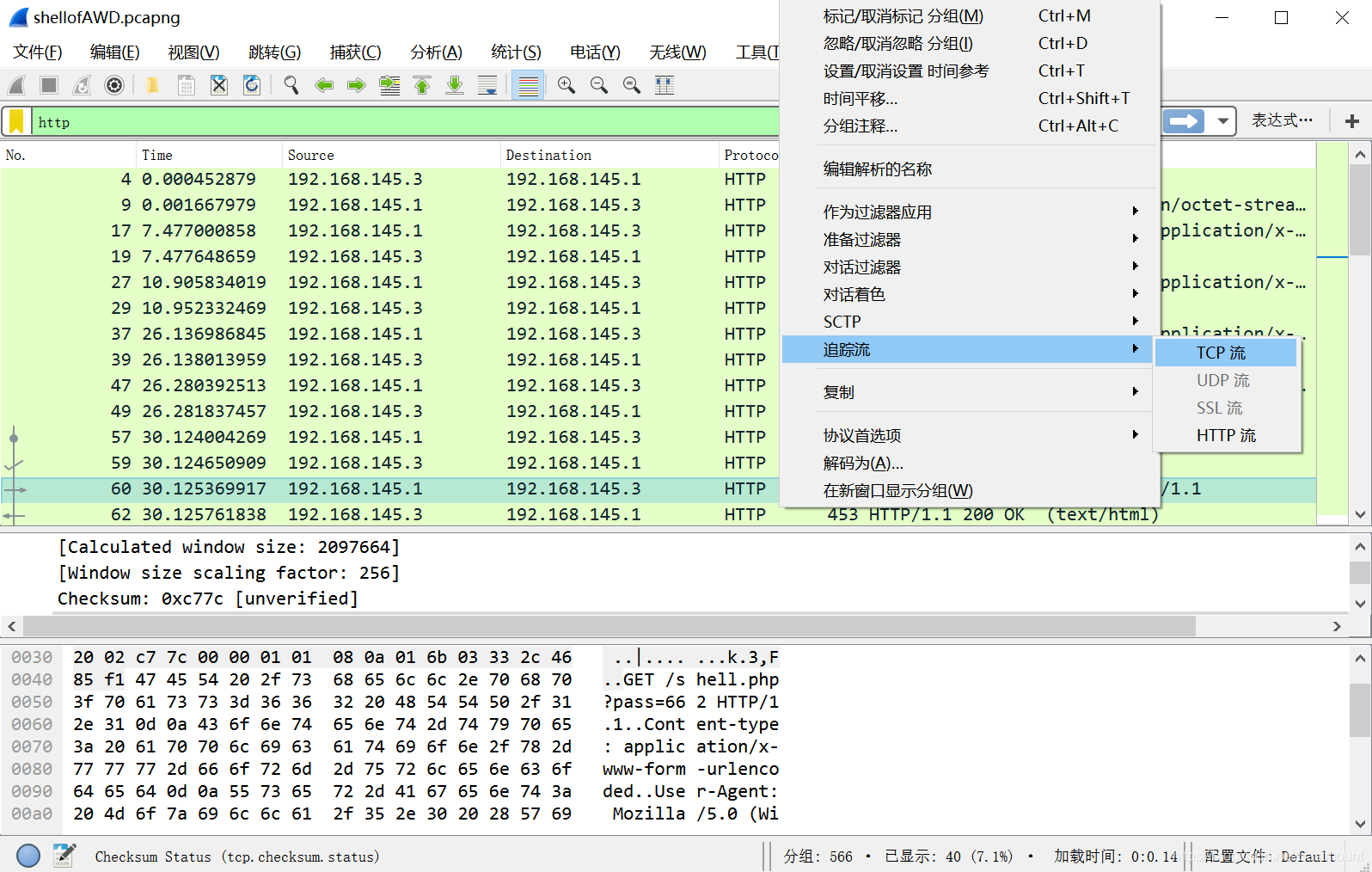Start capturing packets with shark fin icon
The width and height of the screenshot is (1372, 872).
click(x=16, y=85)
